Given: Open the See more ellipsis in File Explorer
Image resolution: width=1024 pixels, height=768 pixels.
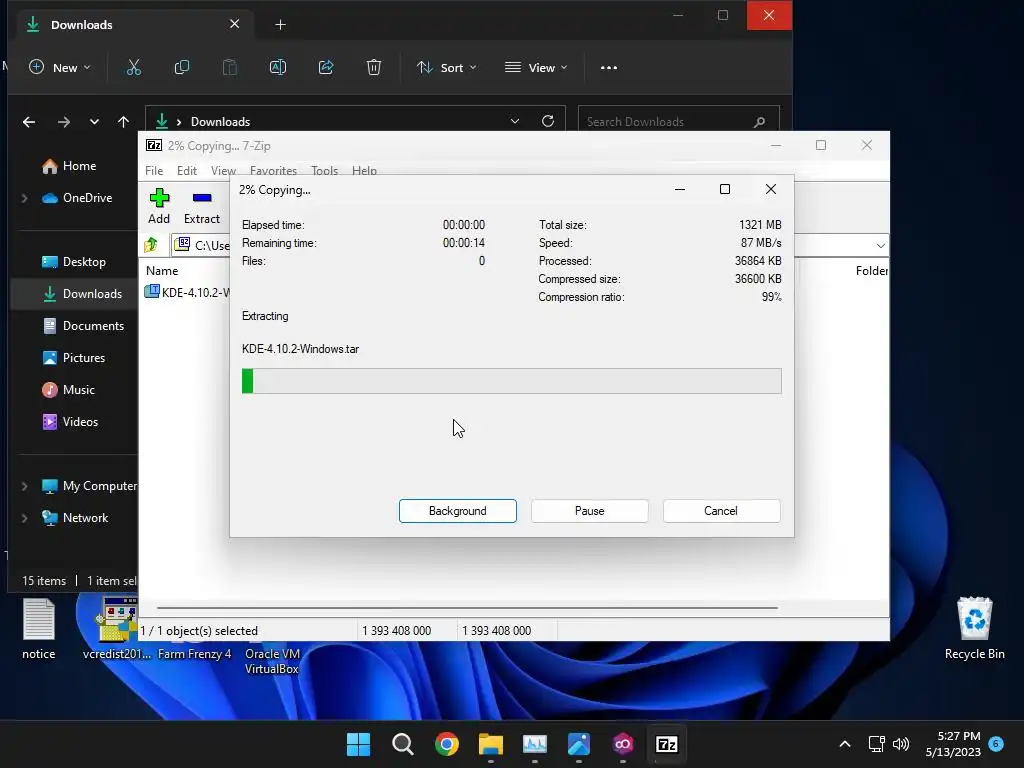Looking at the screenshot, I should pyautogui.click(x=609, y=67).
